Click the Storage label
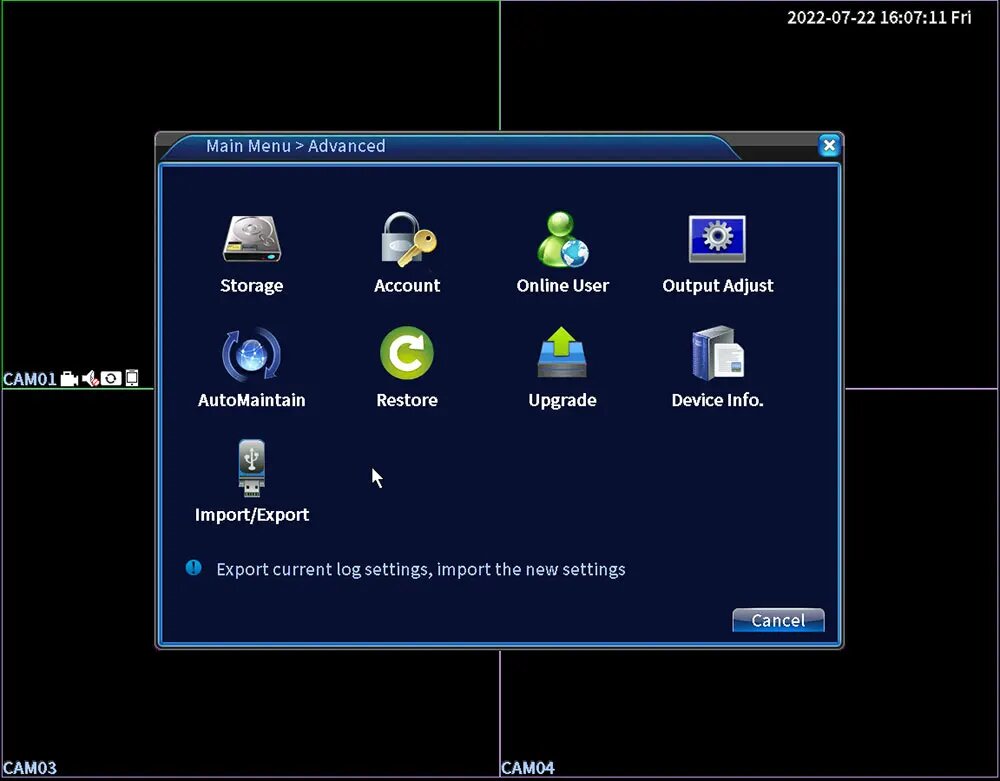The height and width of the screenshot is (781, 1000). pos(251,286)
